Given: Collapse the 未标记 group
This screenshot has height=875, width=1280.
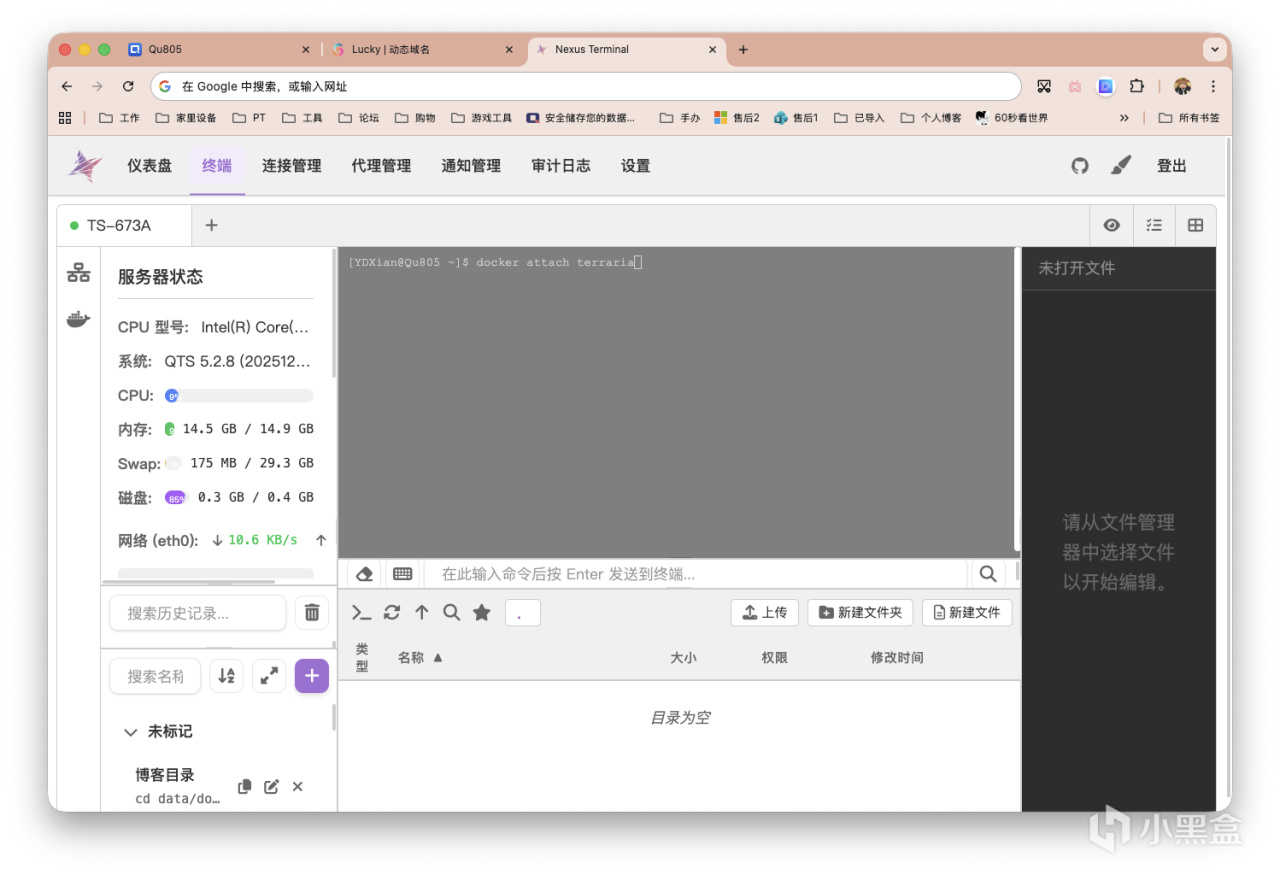Looking at the screenshot, I should pyautogui.click(x=130, y=732).
